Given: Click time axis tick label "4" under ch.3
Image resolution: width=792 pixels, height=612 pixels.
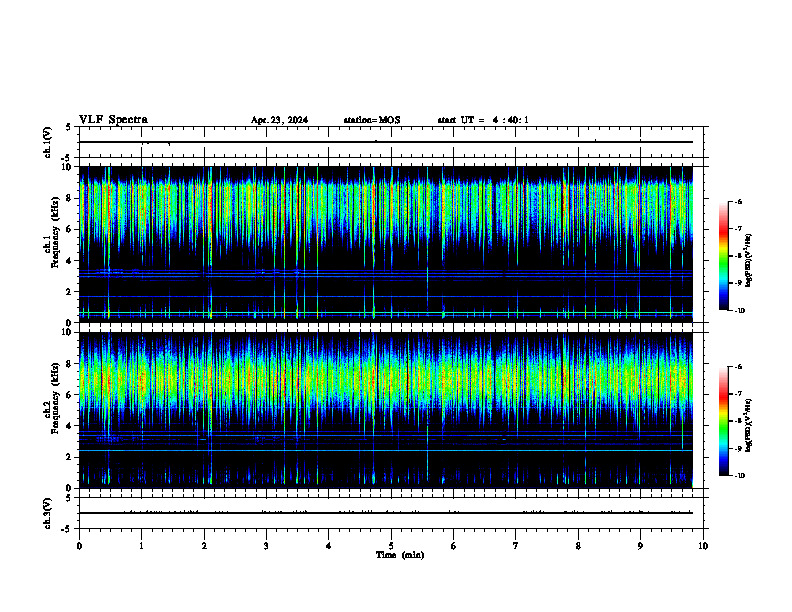Looking at the screenshot, I should 329,546.
